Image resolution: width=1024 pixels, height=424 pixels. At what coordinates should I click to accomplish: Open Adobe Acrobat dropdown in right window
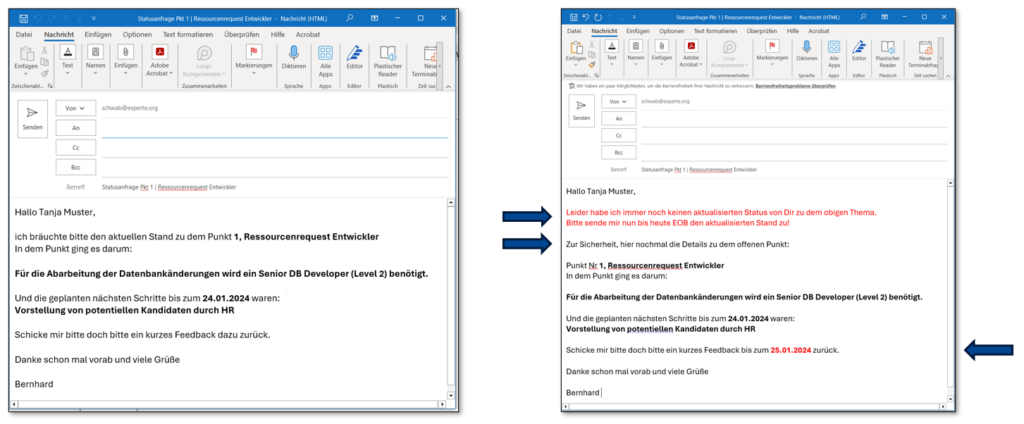[x=701, y=64]
